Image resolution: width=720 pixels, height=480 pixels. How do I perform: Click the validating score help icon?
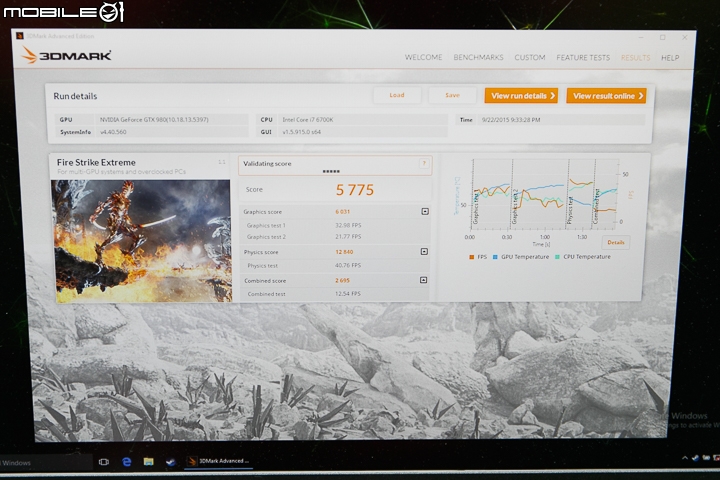pyautogui.click(x=424, y=163)
